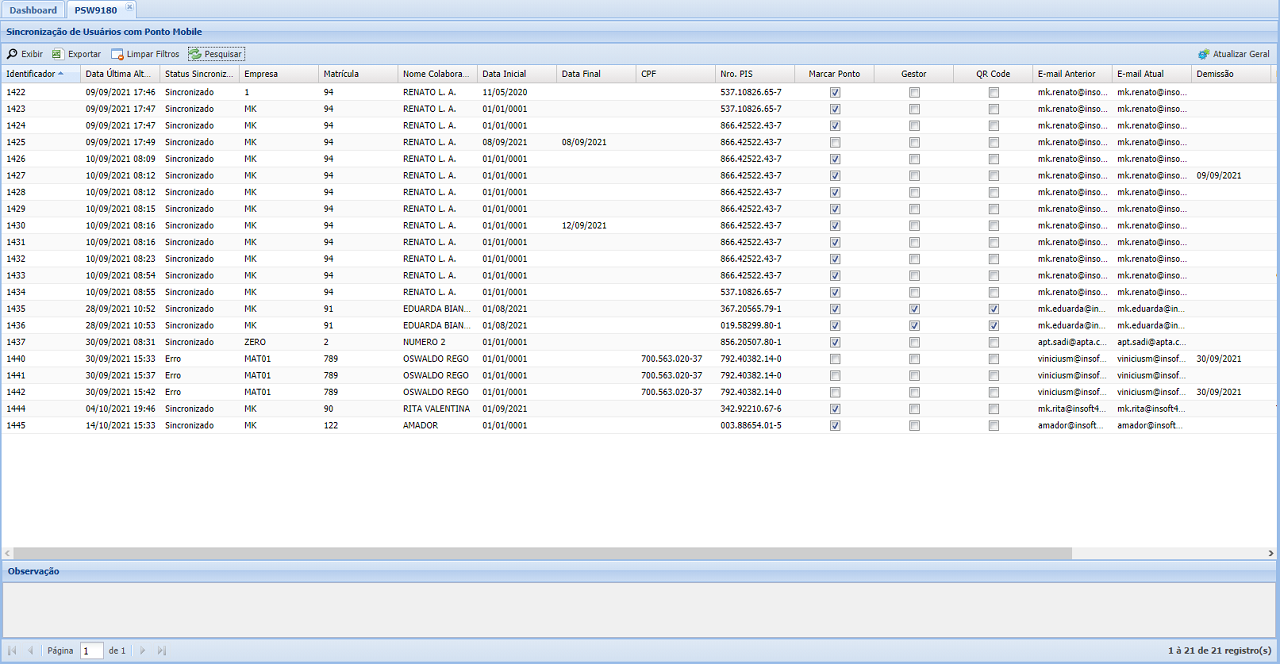
Task: Click PIS 342.92210.67-6 cell
Action: (751, 409)
